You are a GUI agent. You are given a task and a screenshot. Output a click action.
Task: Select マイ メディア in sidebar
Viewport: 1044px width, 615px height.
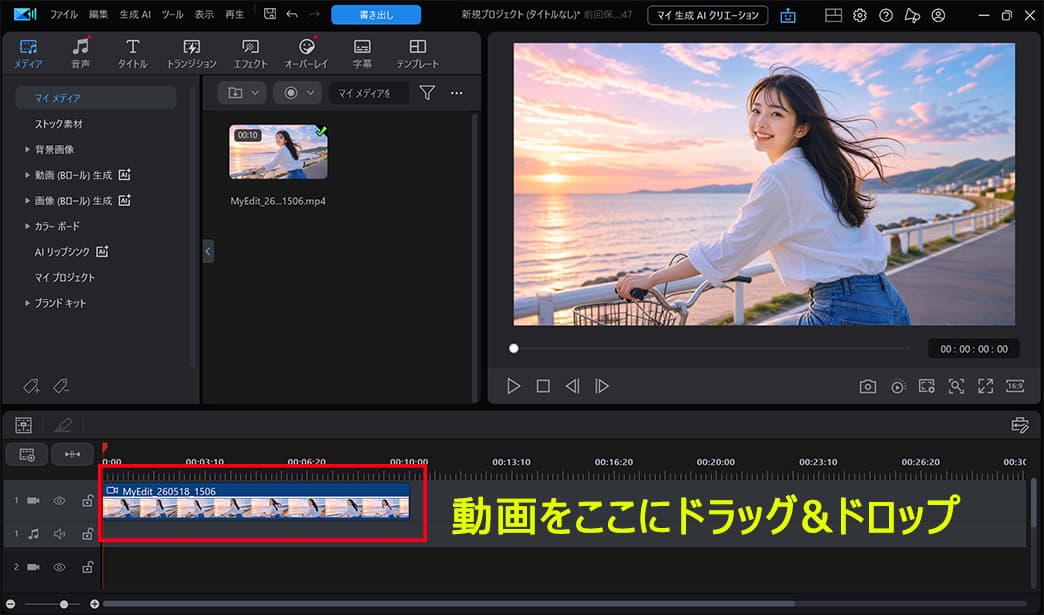click(x=96, y=98)
